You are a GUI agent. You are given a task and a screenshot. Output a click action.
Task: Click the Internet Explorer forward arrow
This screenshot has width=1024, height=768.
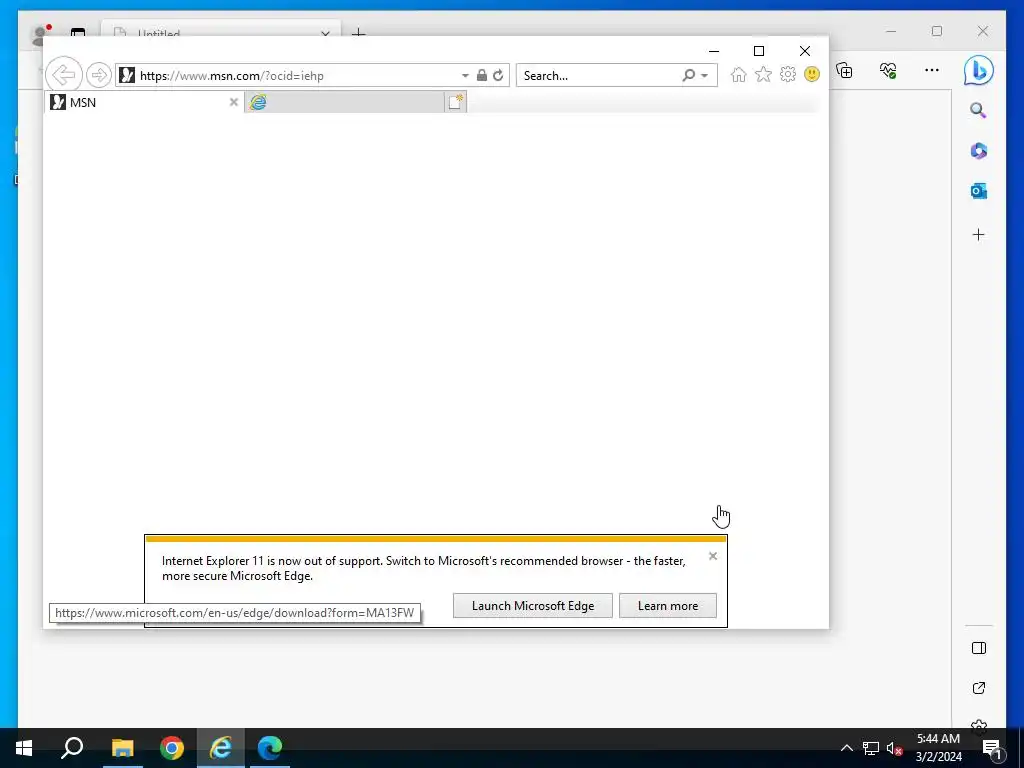pyautogui.click(x=99, y=75)
